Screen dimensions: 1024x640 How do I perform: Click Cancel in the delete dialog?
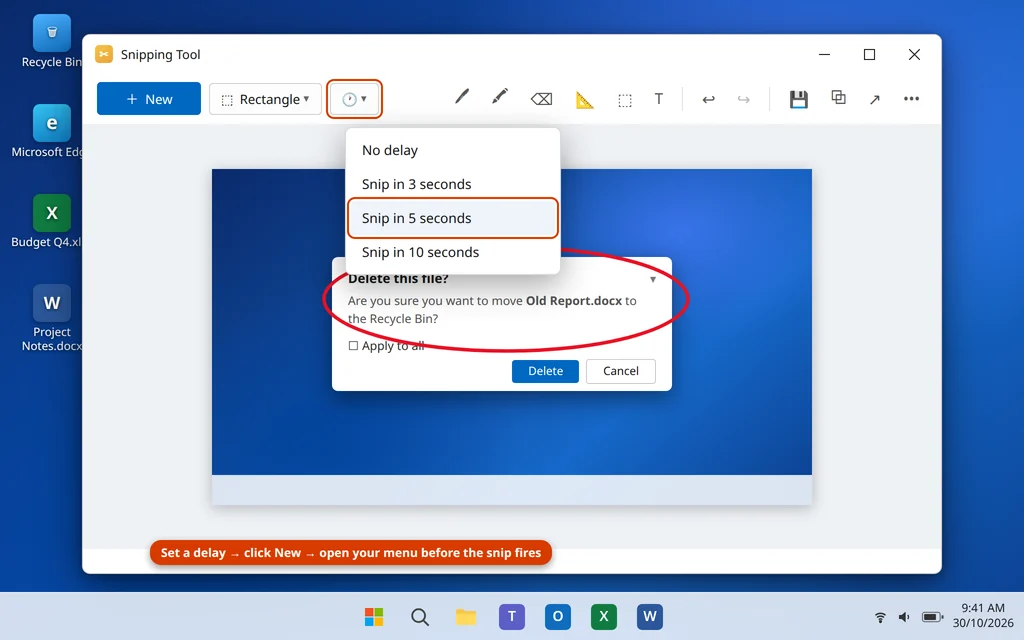[620, 371]
